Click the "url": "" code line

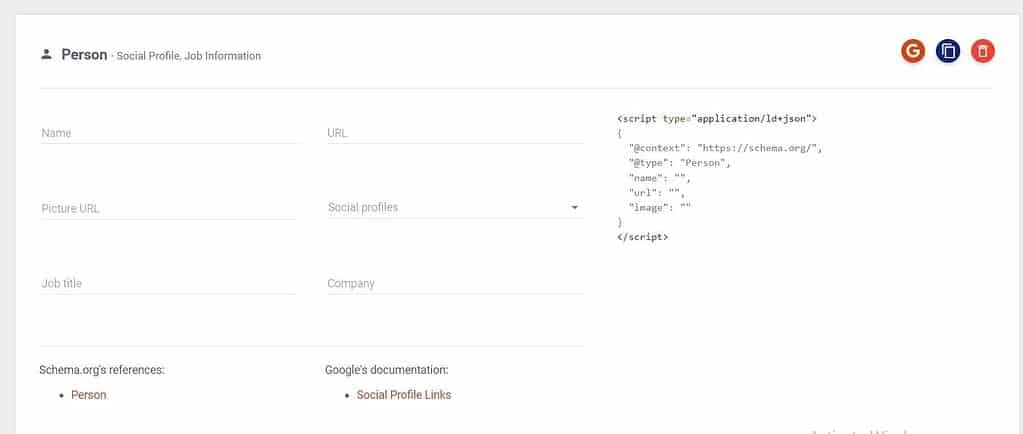click(656, 193)
